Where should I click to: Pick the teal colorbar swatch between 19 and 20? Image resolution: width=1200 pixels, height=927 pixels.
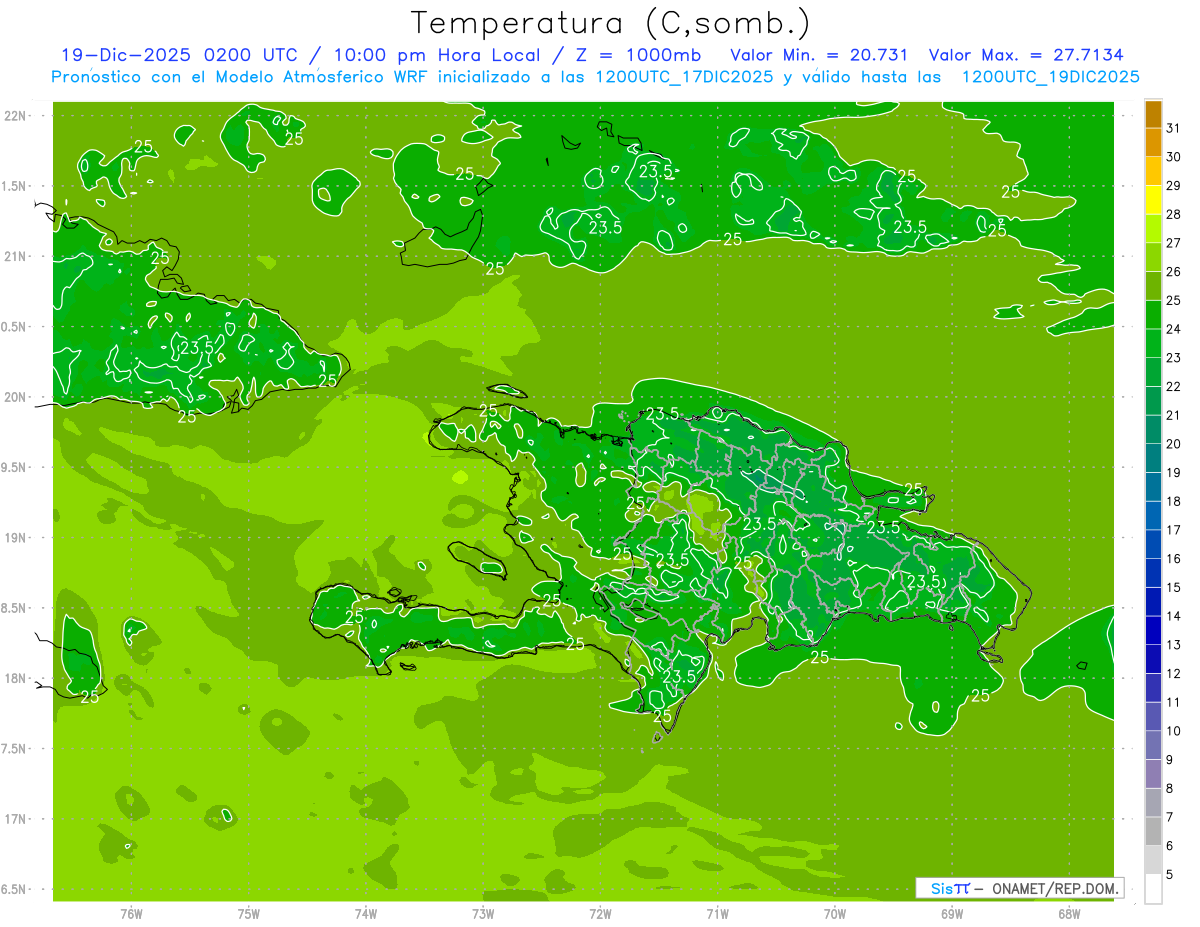[x=1153, y=458]
